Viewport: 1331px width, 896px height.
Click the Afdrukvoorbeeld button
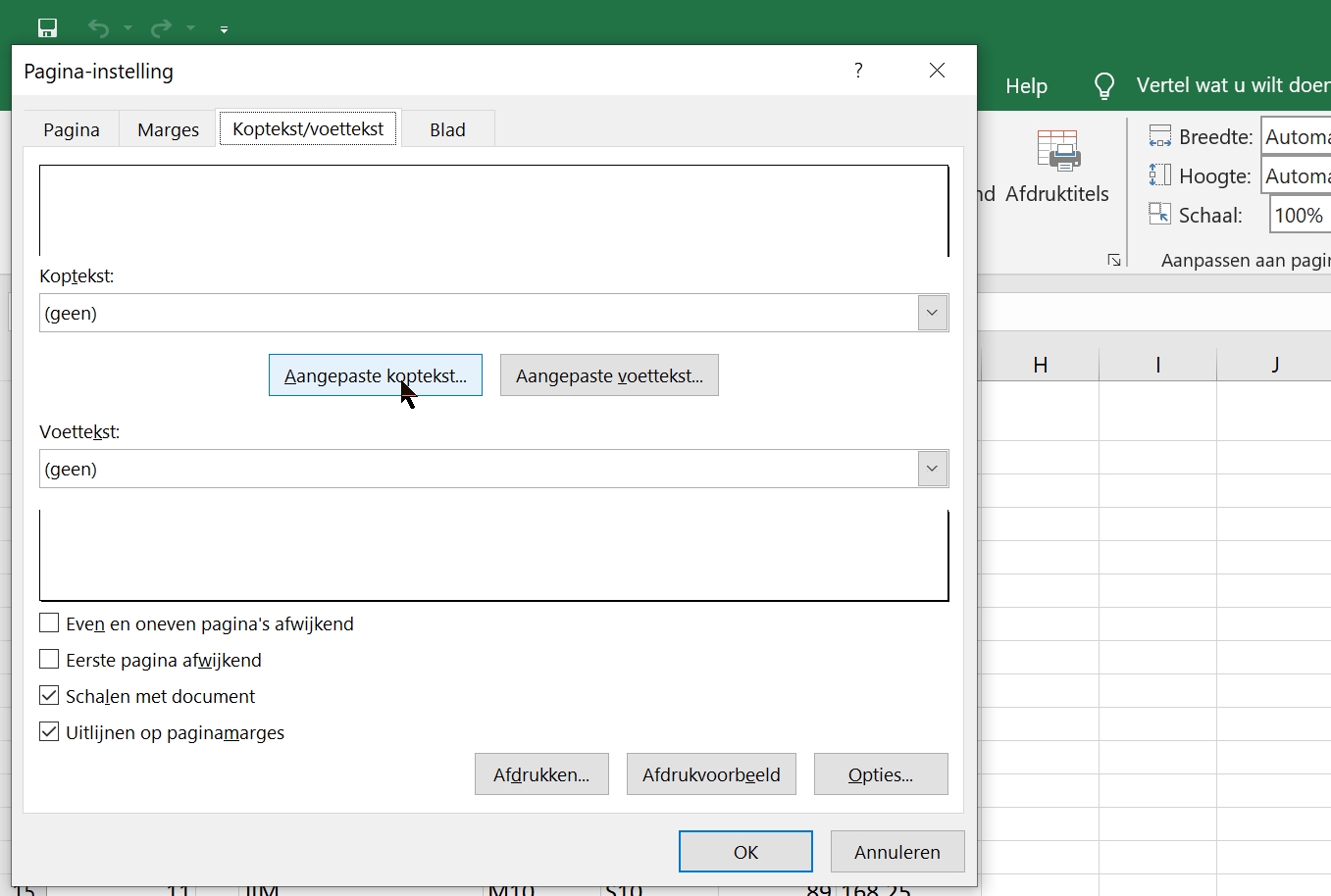[x=711, y=774]
